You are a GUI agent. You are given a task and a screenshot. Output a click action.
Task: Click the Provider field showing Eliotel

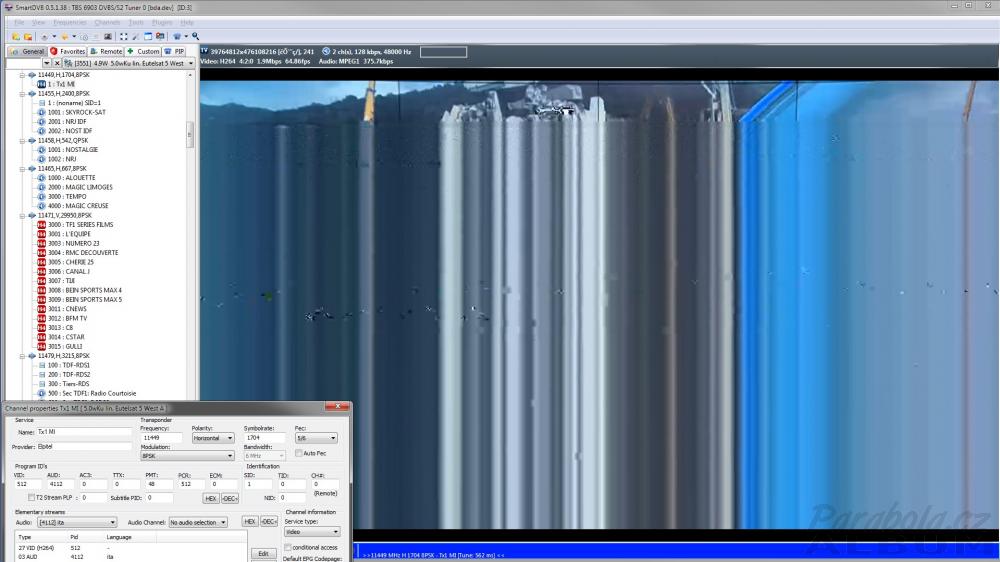point(84,447)
